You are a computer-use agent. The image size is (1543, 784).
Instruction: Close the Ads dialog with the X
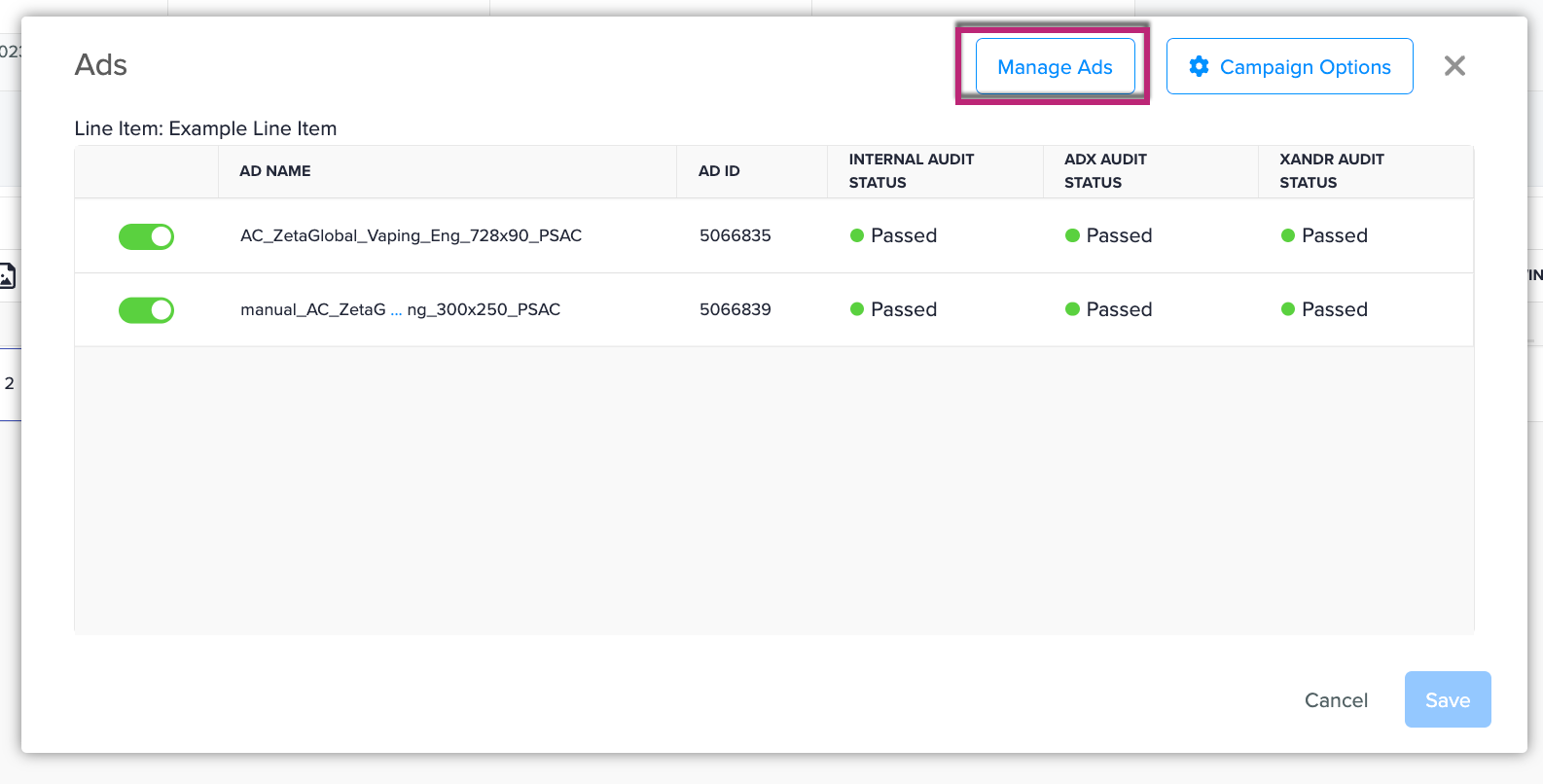coord(1454,66)
